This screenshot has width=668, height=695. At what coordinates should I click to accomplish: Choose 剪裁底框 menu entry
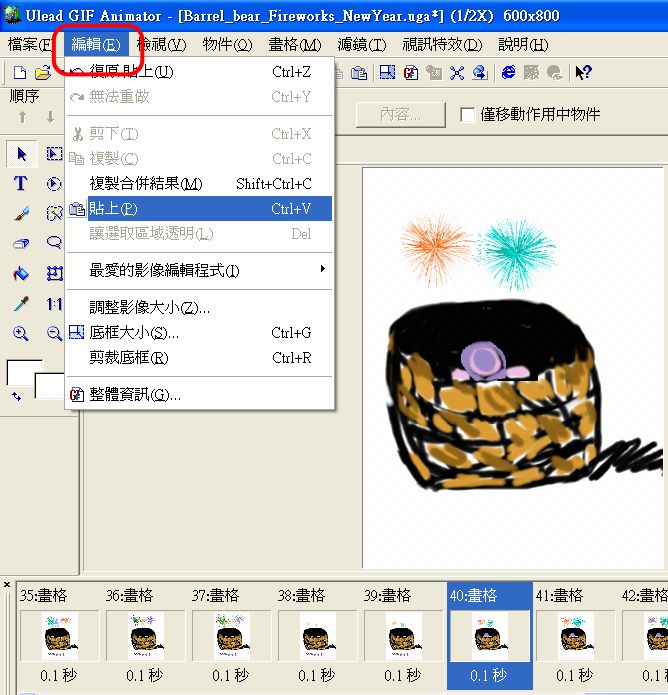199,357
